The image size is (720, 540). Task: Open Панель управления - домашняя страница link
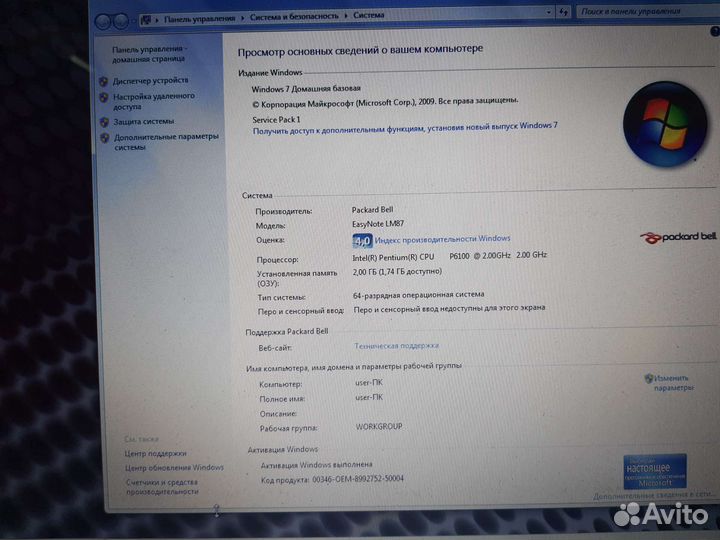pyautogui.click(x=149, y=54)
